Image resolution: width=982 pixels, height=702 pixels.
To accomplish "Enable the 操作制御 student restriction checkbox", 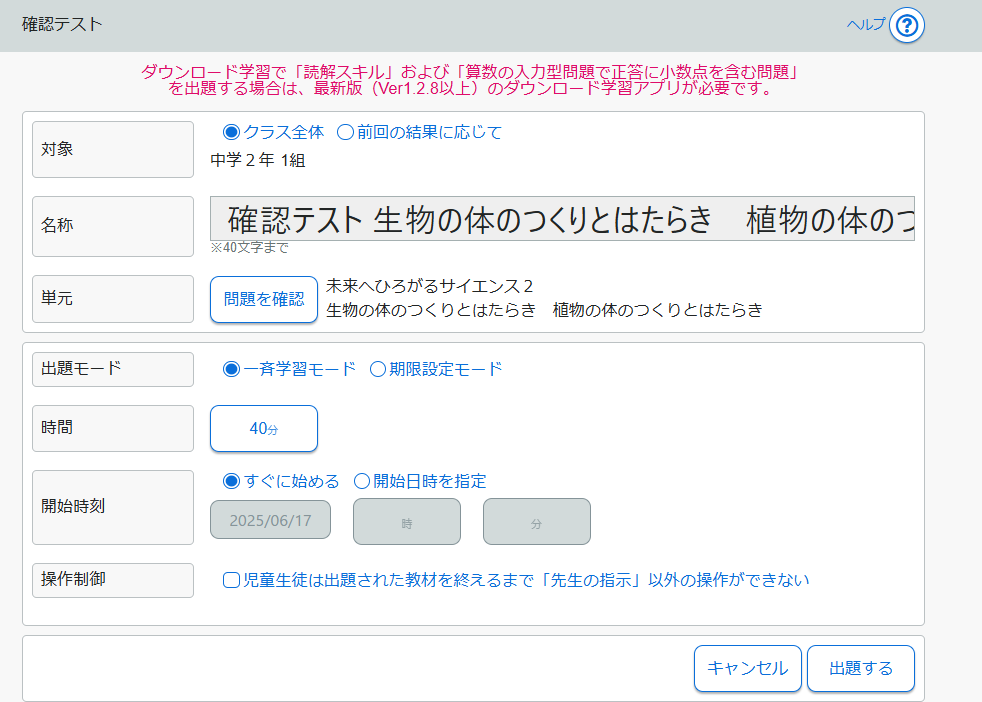I will [x=231, y=580].
